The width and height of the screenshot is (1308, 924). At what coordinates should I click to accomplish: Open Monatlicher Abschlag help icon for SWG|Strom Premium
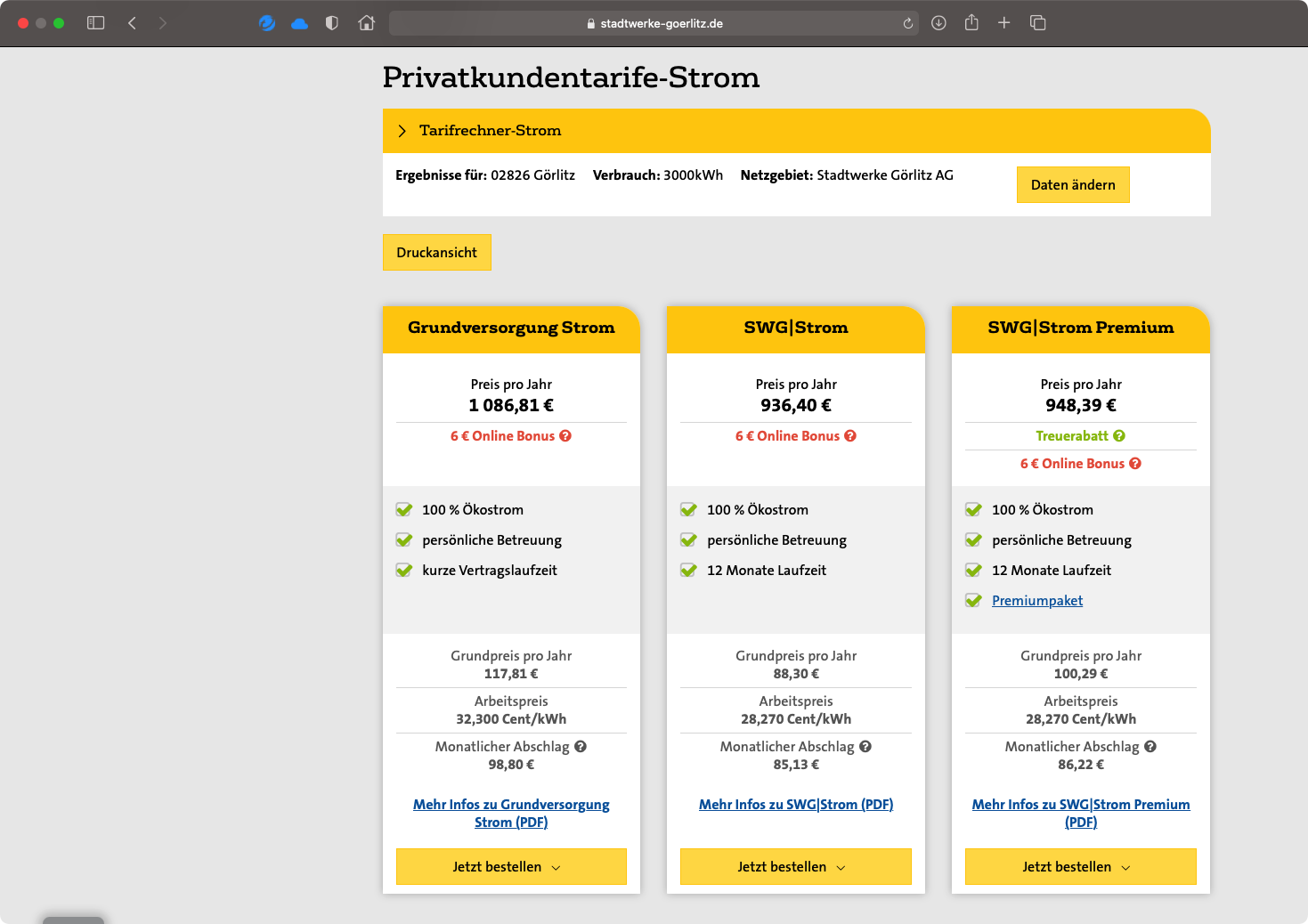click(1150, 747)
